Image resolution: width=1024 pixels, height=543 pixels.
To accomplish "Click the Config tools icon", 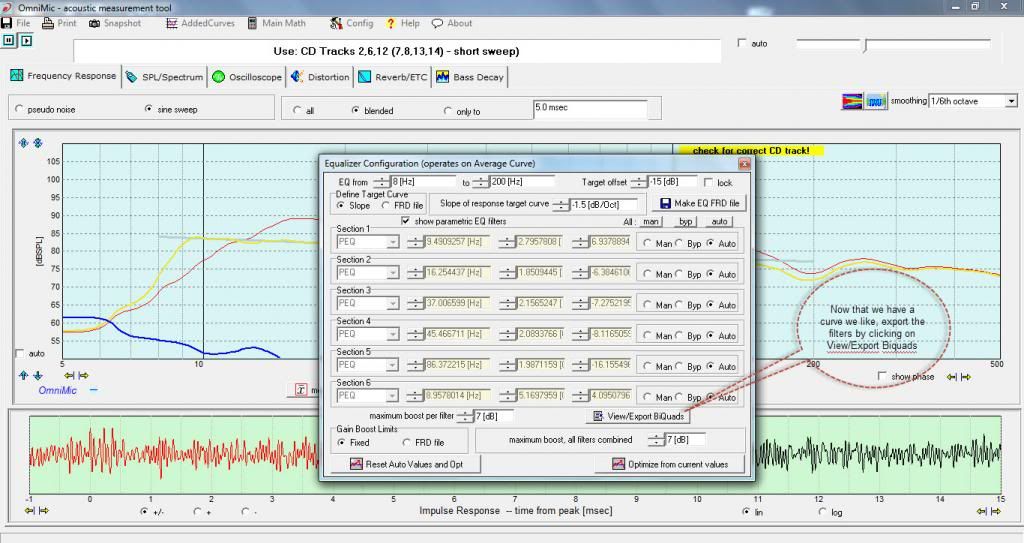I will tap(336, 23).
